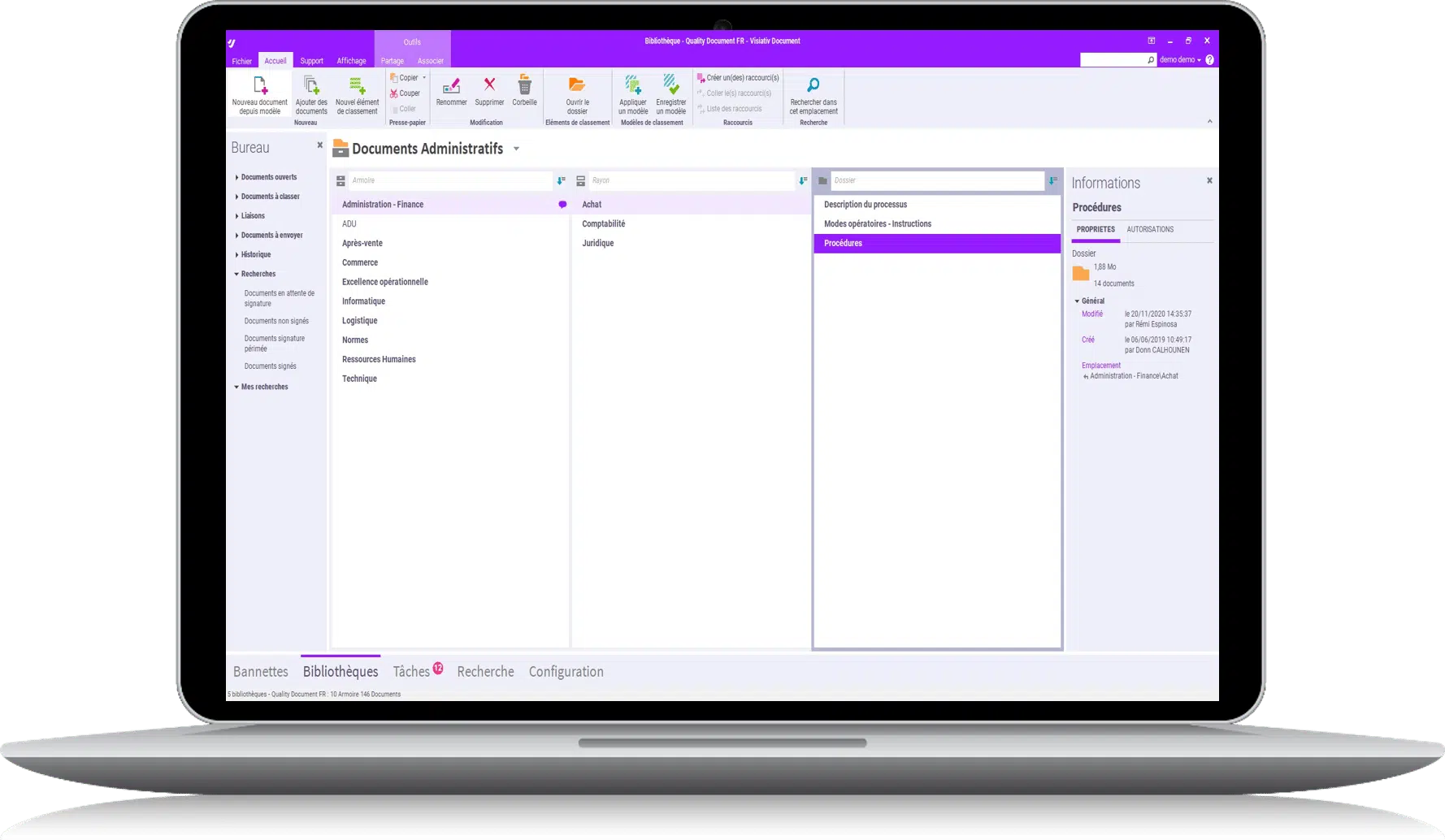Open the Tâches view with 12 pending tasks
The width and height of the screenshot is (1445, 840).
coord(412,671)
